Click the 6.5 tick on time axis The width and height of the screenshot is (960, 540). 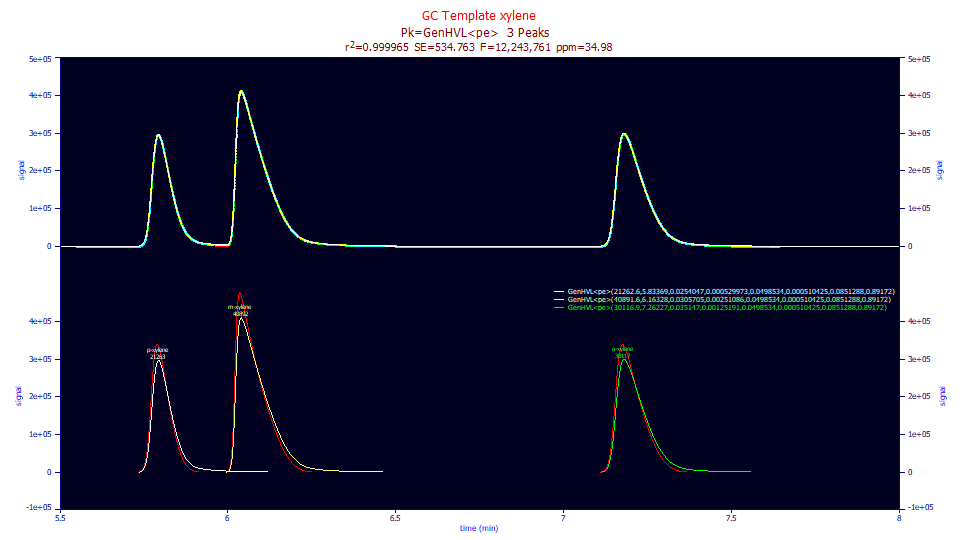[x=395, y=518]
